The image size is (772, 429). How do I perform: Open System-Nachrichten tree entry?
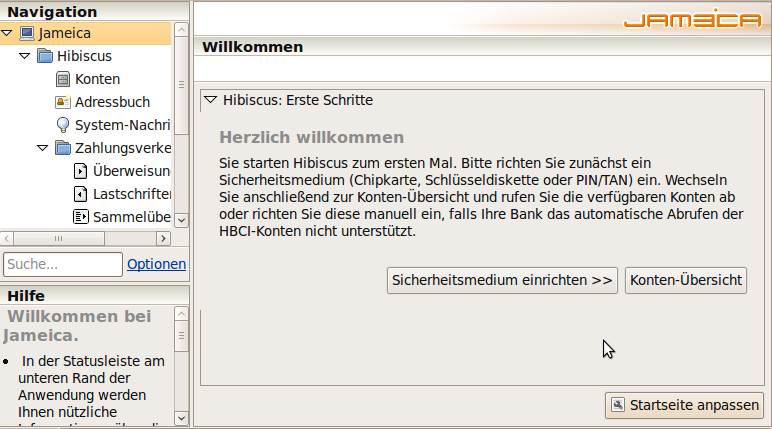(x=123, y=125)
